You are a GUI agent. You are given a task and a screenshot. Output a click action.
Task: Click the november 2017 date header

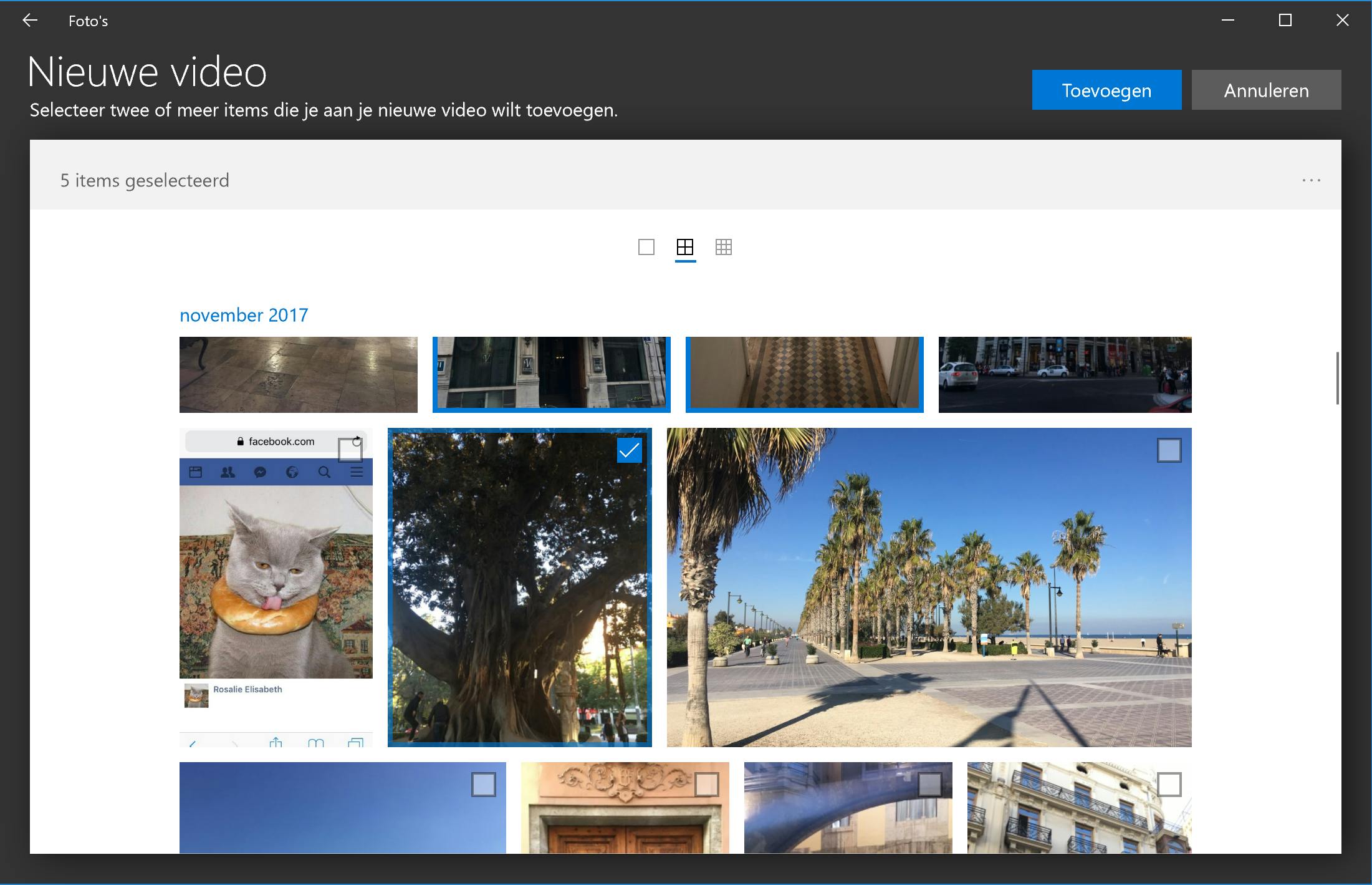244,316
